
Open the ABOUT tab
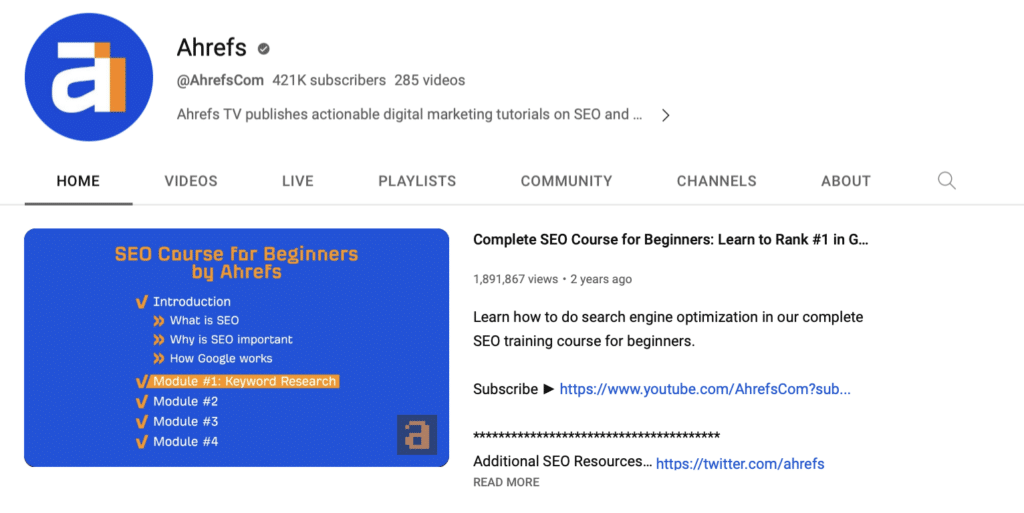(x=846, y=181)
